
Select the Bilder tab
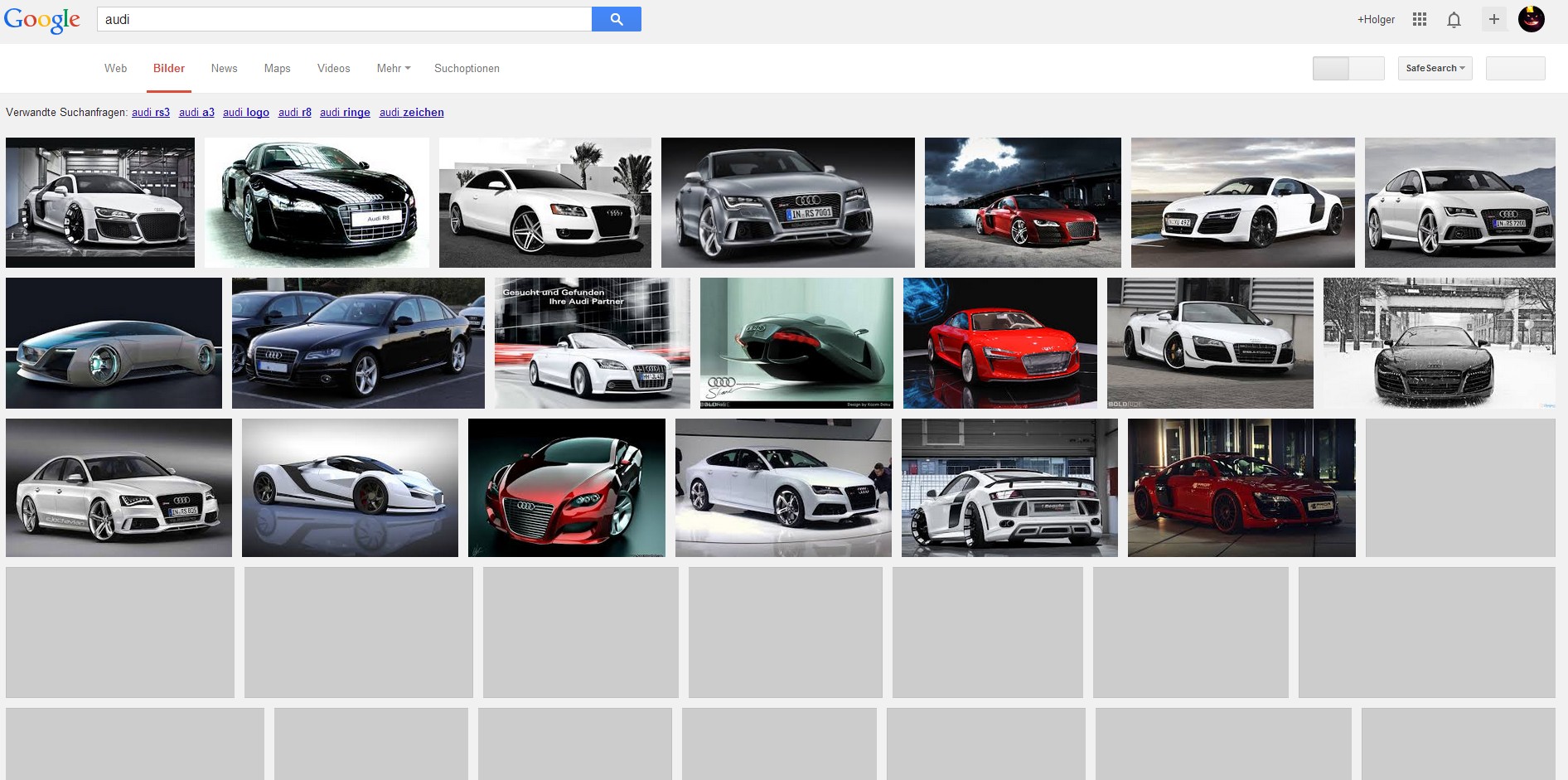pos(169,68)
